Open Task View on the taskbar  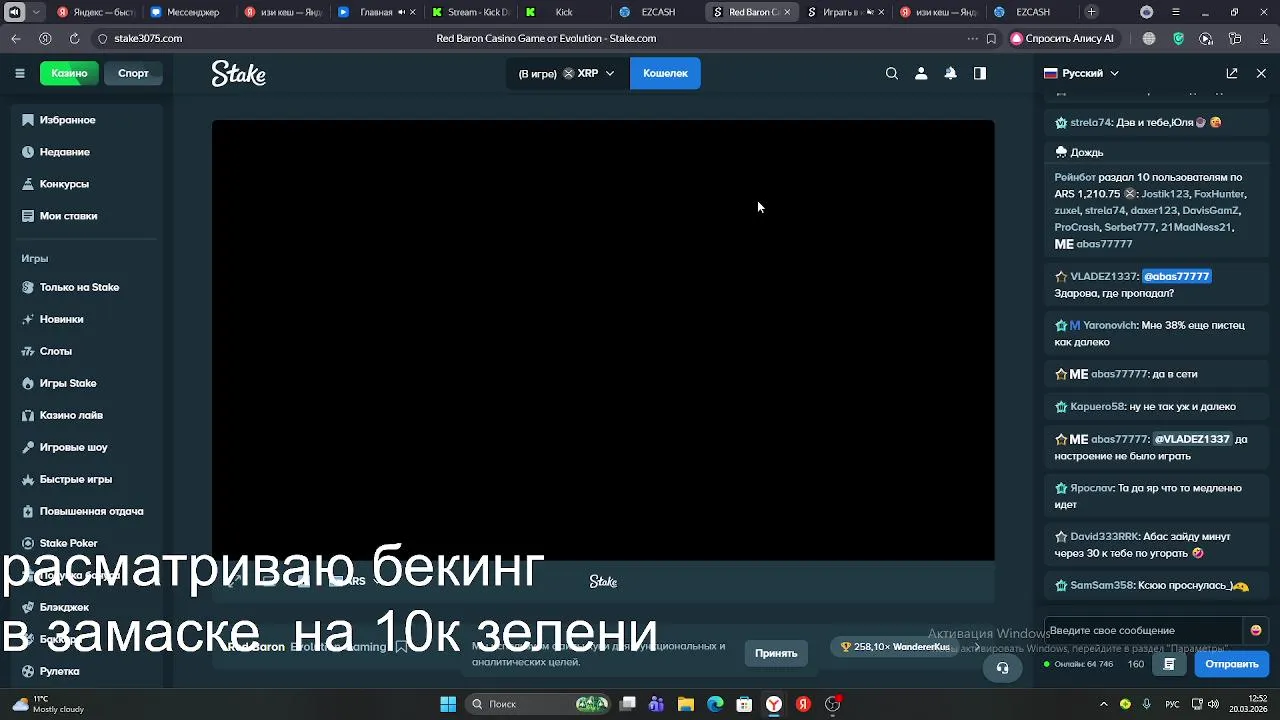coord(627,704)
